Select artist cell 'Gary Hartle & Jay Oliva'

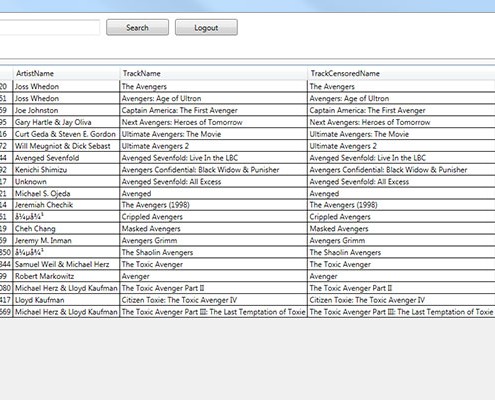point(66,122)
